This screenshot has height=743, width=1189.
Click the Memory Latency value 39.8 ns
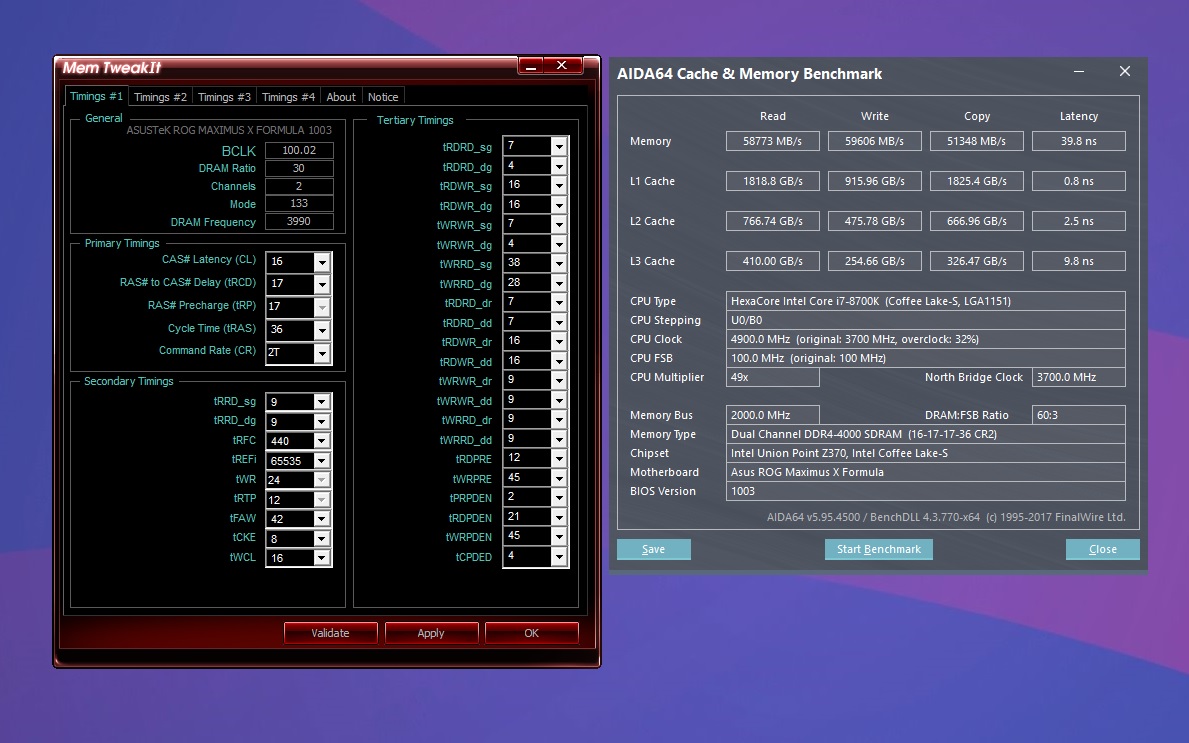point(1078,141)
